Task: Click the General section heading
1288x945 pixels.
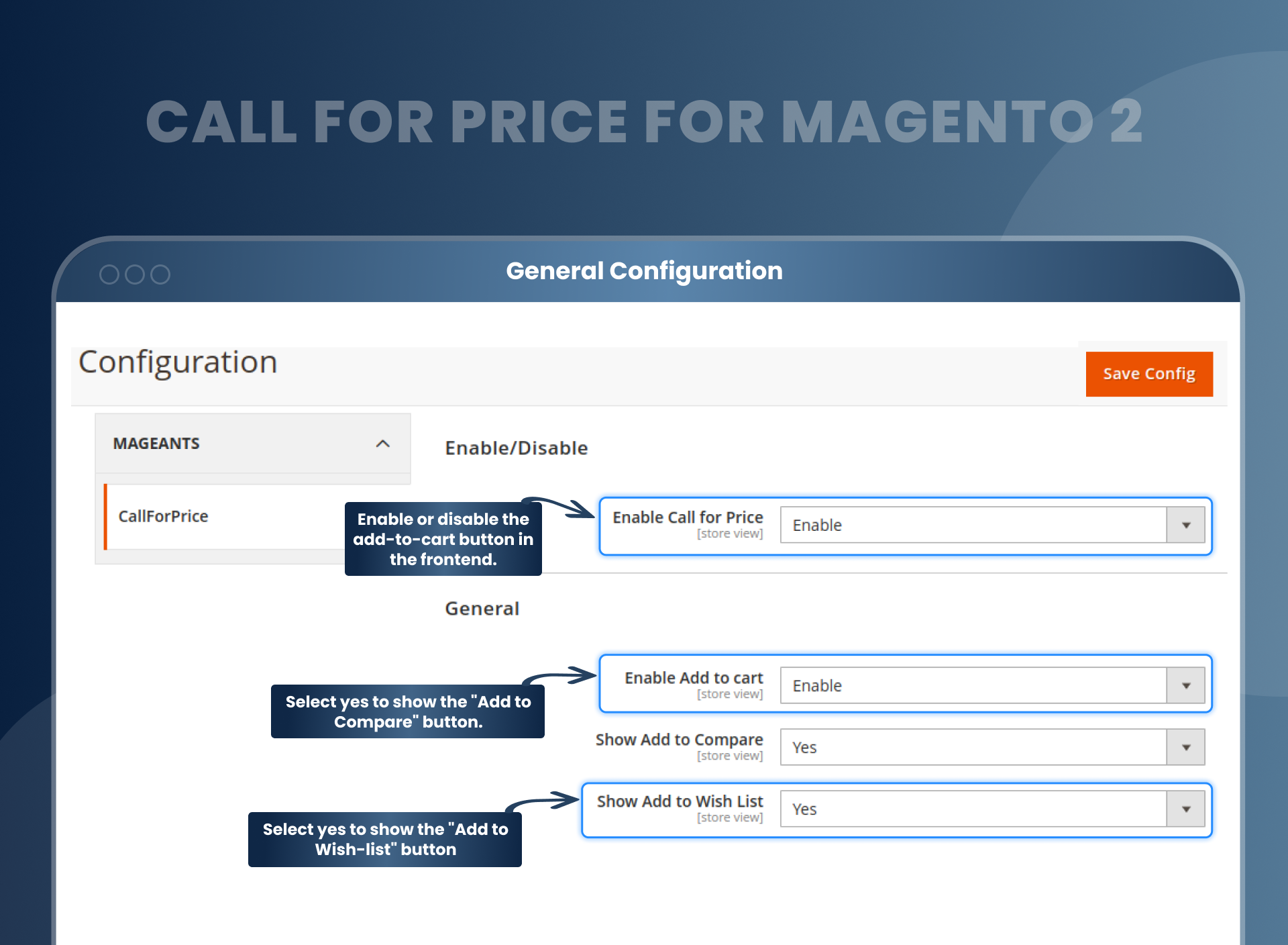Action: tap(482, 608)
